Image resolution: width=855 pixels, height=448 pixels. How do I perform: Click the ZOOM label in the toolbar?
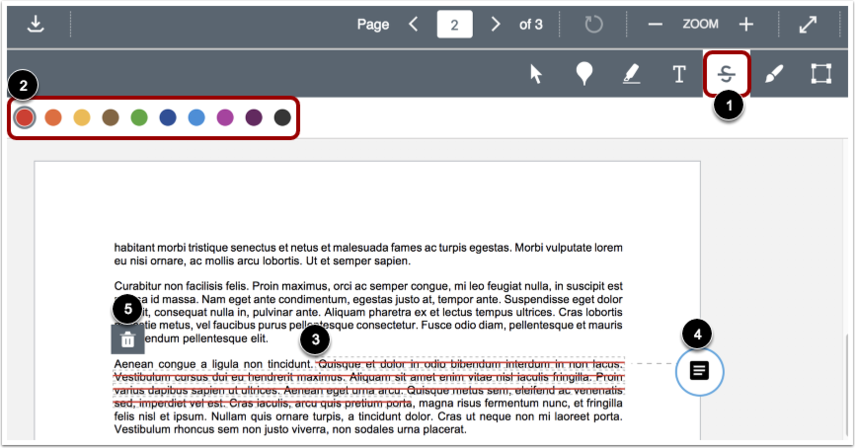click(700, 24)
